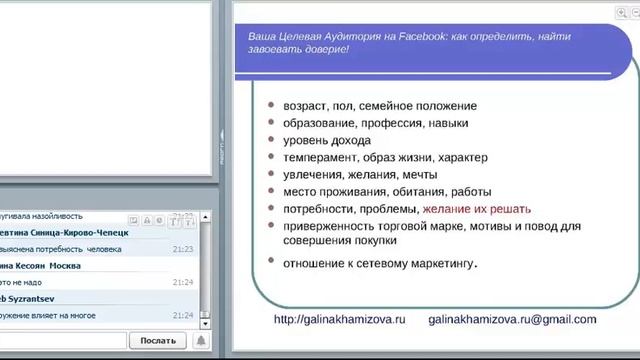
Task: Click bullet 'уровень дохода'
Action: [x=327, y=140]
